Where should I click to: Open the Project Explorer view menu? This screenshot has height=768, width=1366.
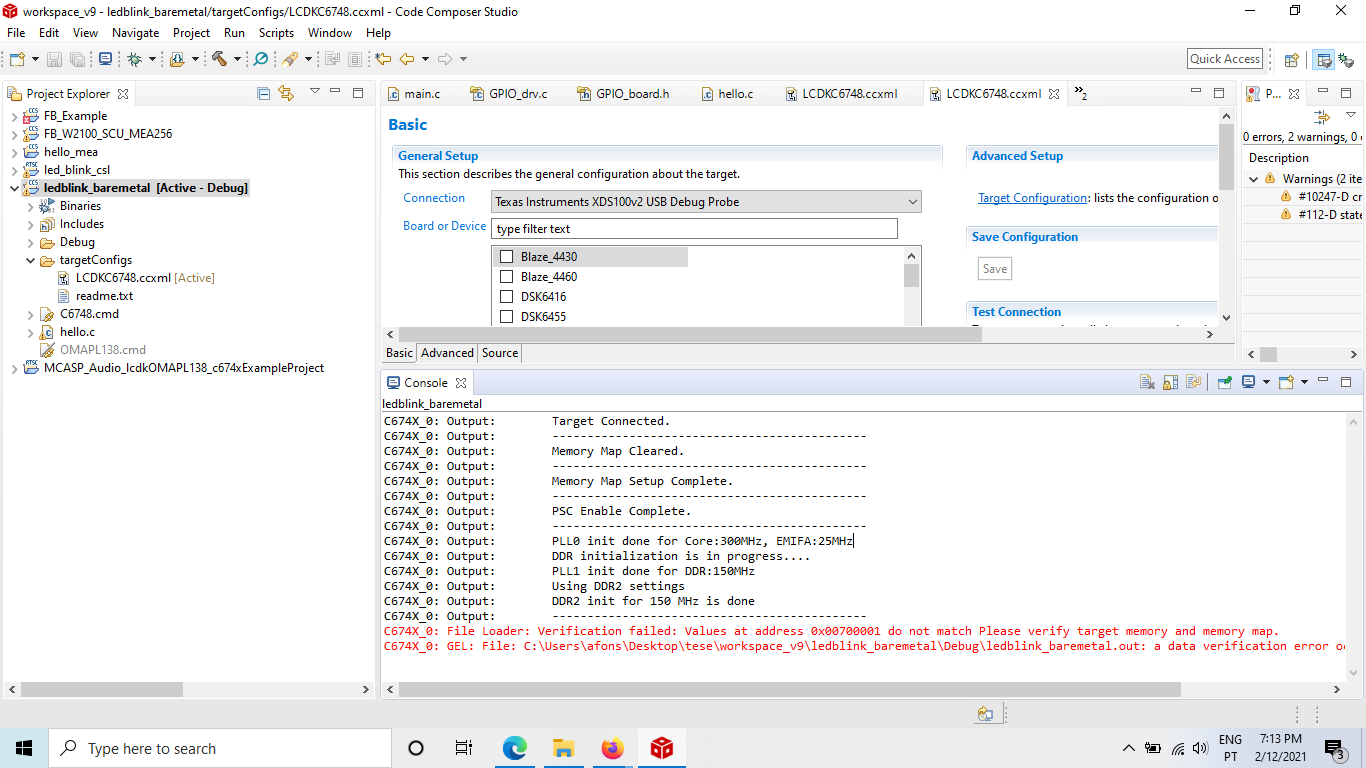314,93
